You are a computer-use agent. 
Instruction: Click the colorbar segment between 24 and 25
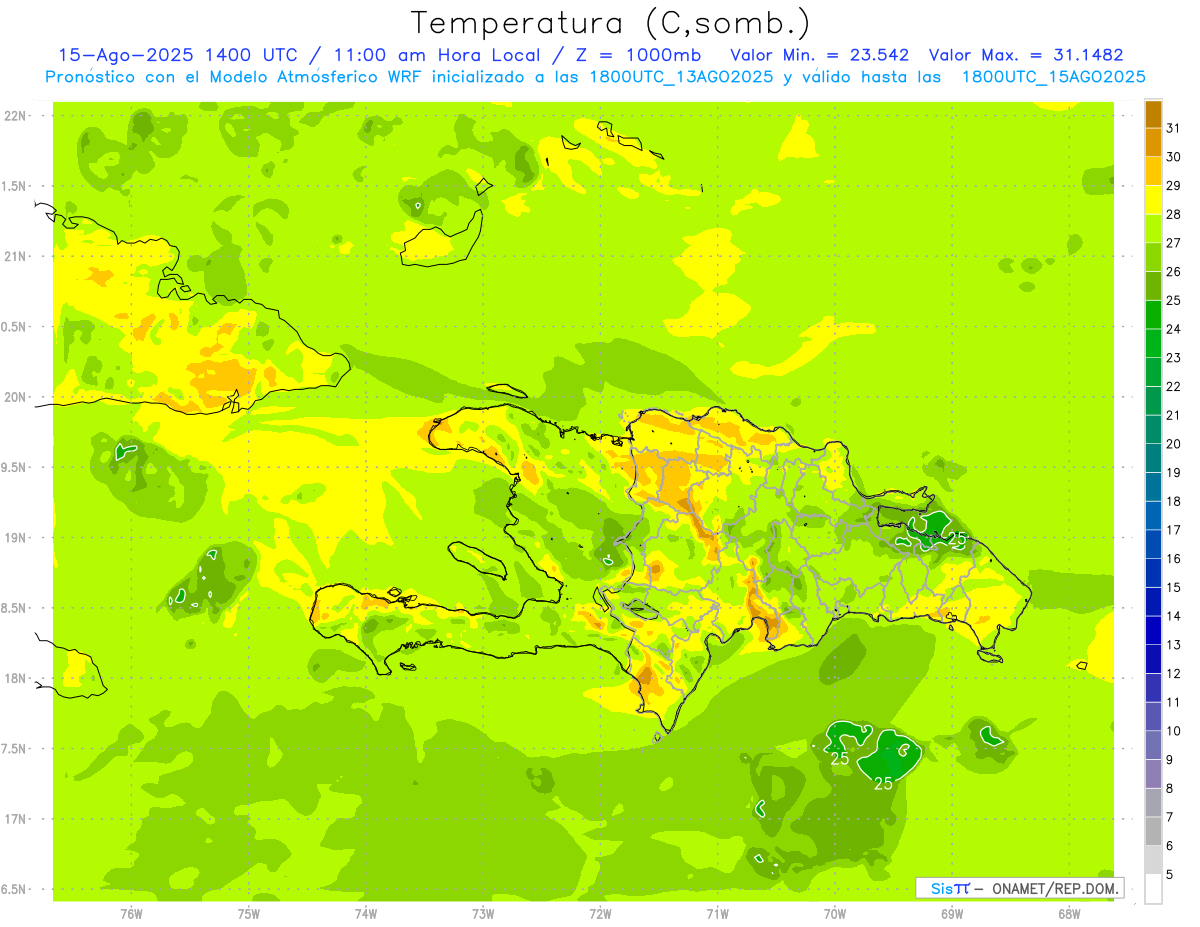(x=1153, y=315)
